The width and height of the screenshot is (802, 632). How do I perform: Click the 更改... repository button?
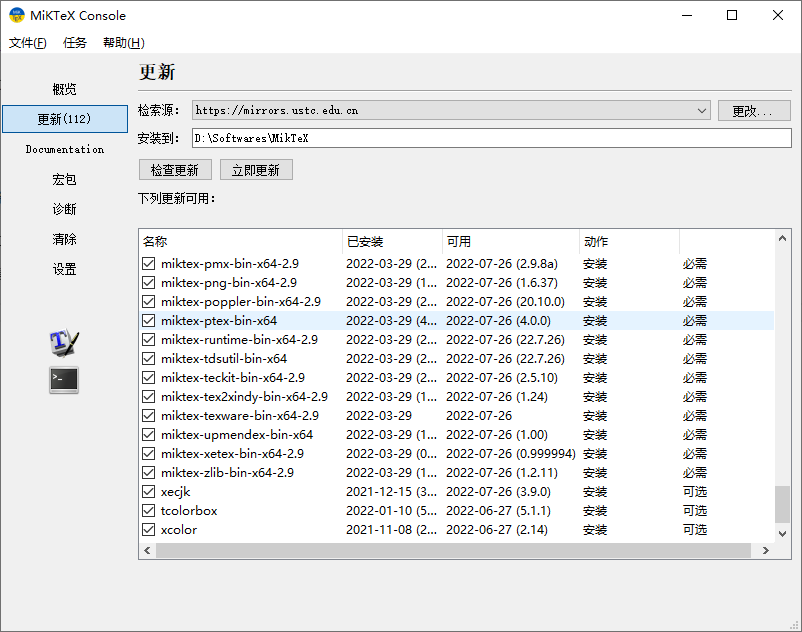coord(754,110)
